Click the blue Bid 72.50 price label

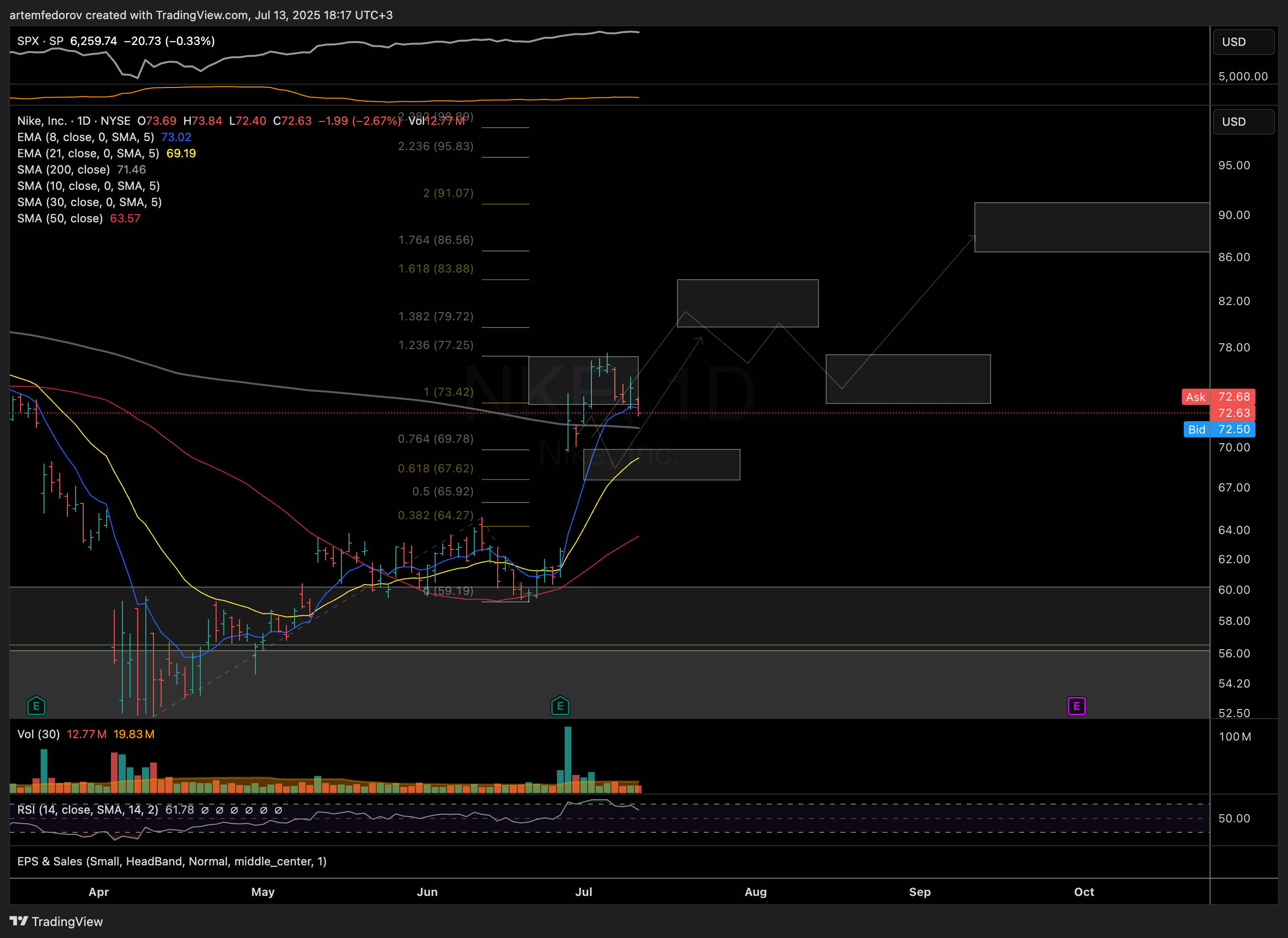[1219, 429]
